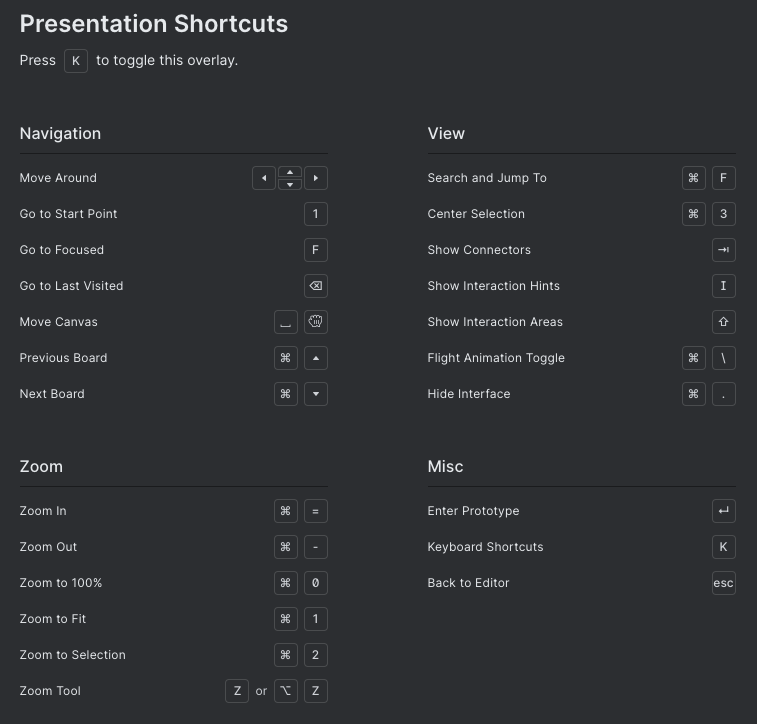757x724 pixels.
Task: Click the left arrow key icon for Move Around
Action: pos(264,178)
